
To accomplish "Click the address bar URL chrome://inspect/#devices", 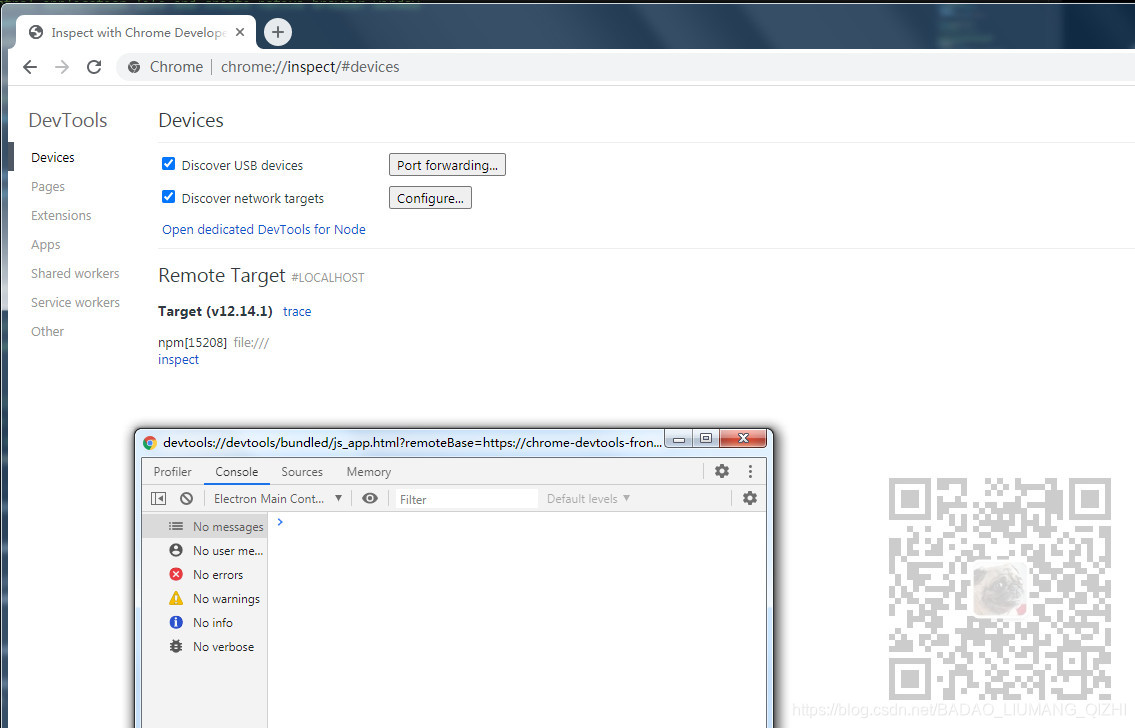I will click(x=310, y=67).
